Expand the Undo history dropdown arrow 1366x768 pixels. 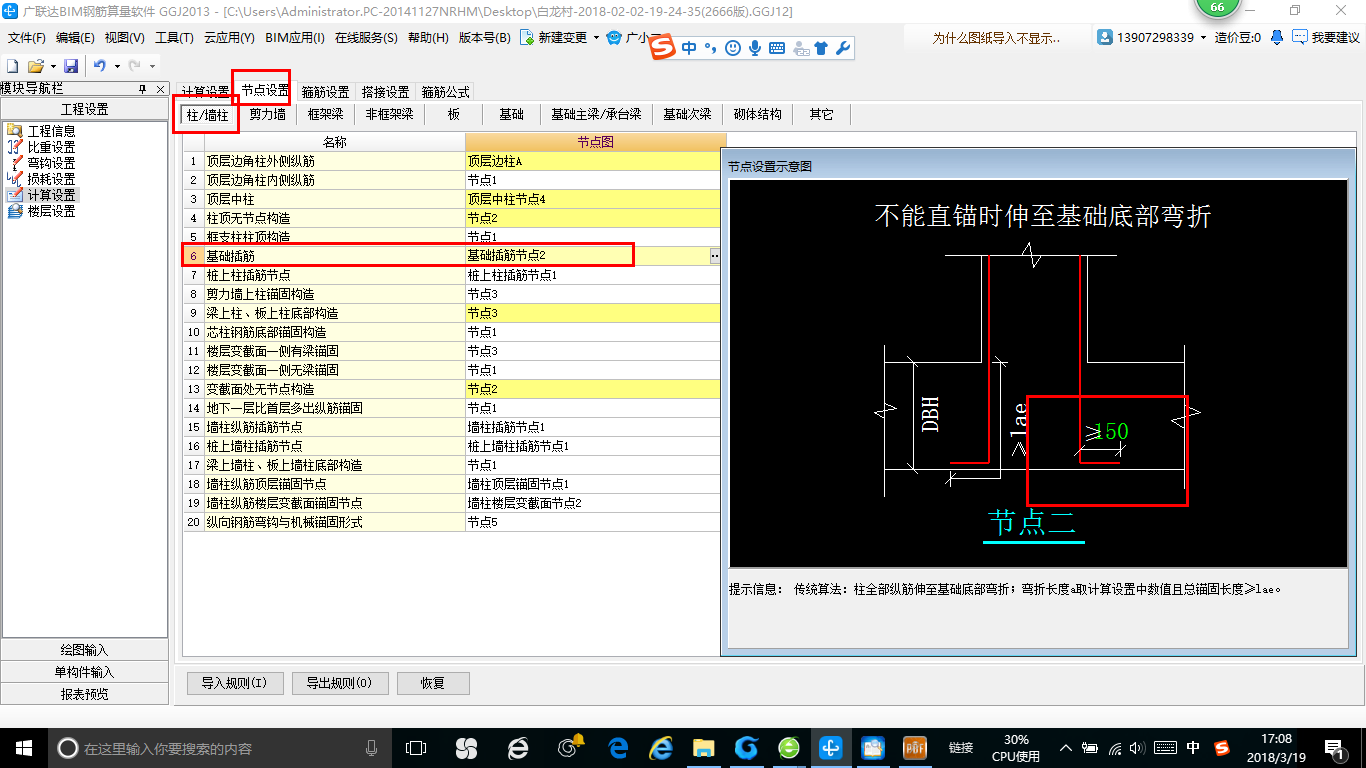(117, 66)
